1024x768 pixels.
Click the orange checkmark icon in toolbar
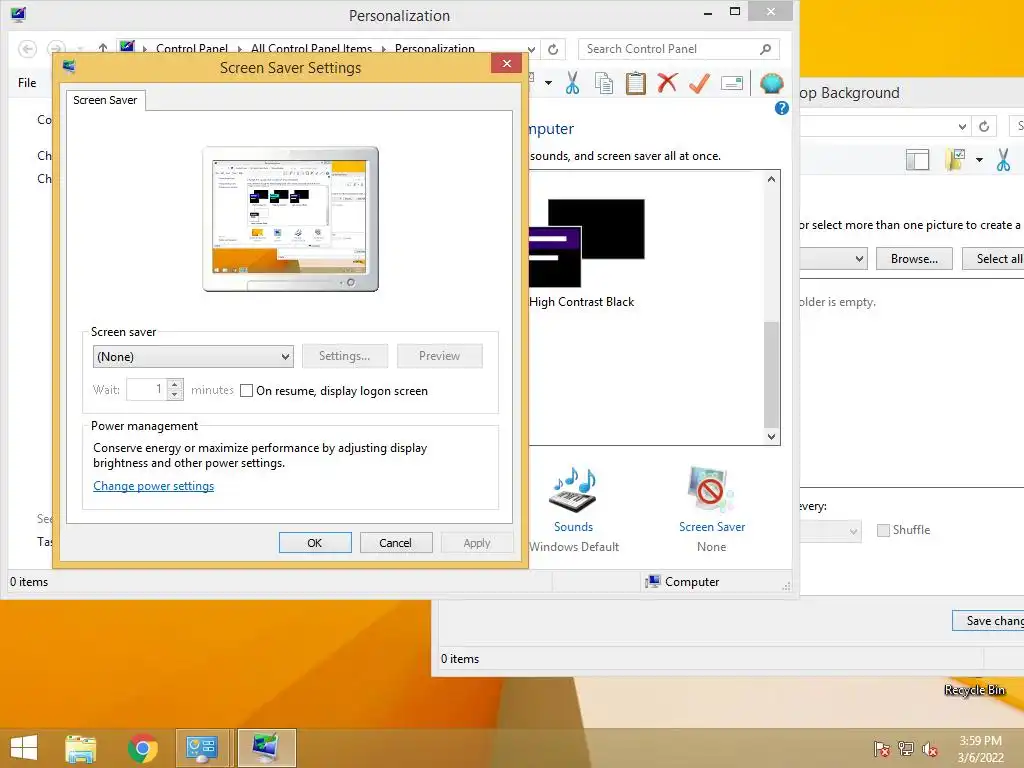click(699, 83)
